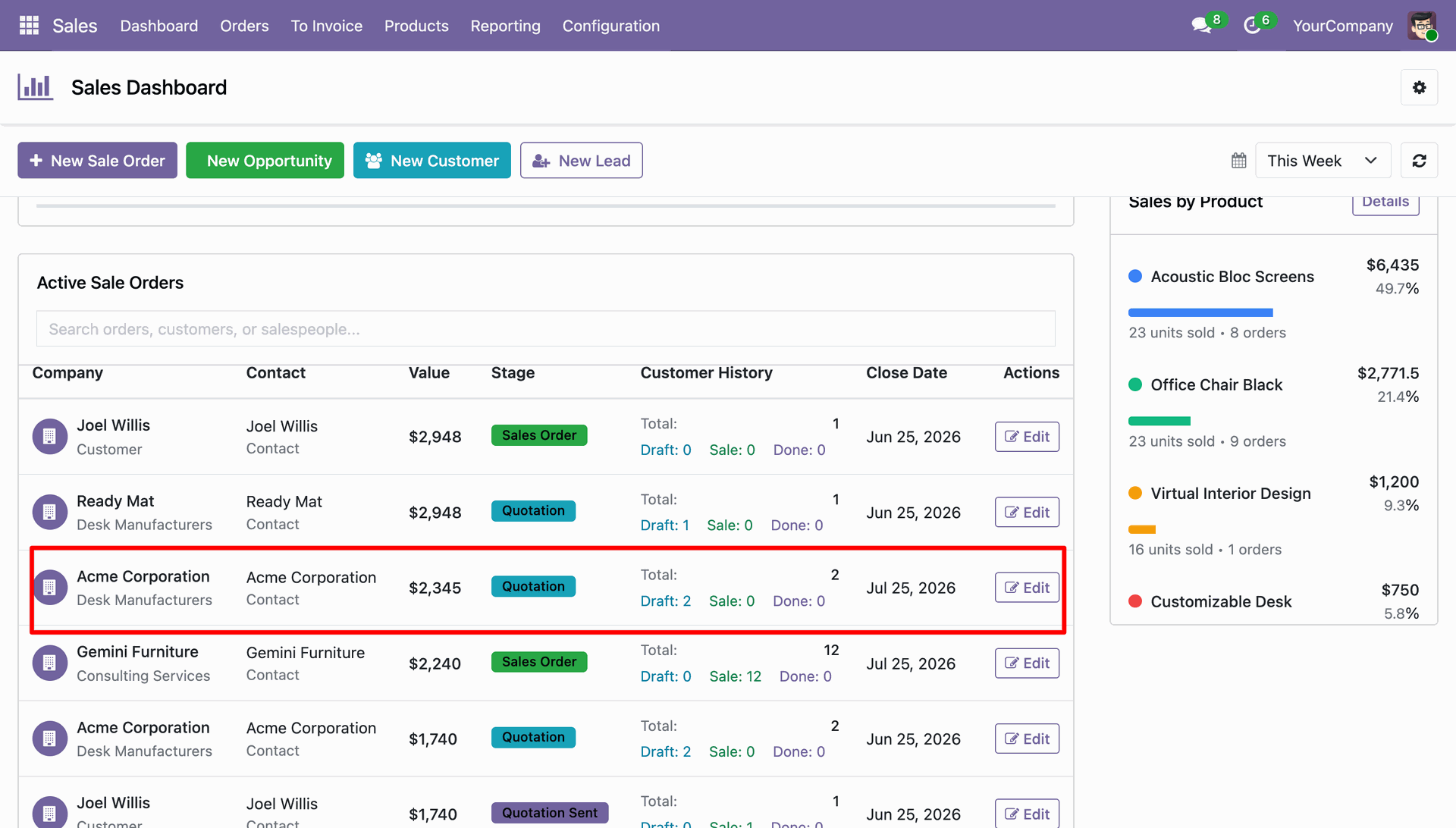
Task: Click 'Draft: 1' in Ready Mat row
Action: pos(665,525)
